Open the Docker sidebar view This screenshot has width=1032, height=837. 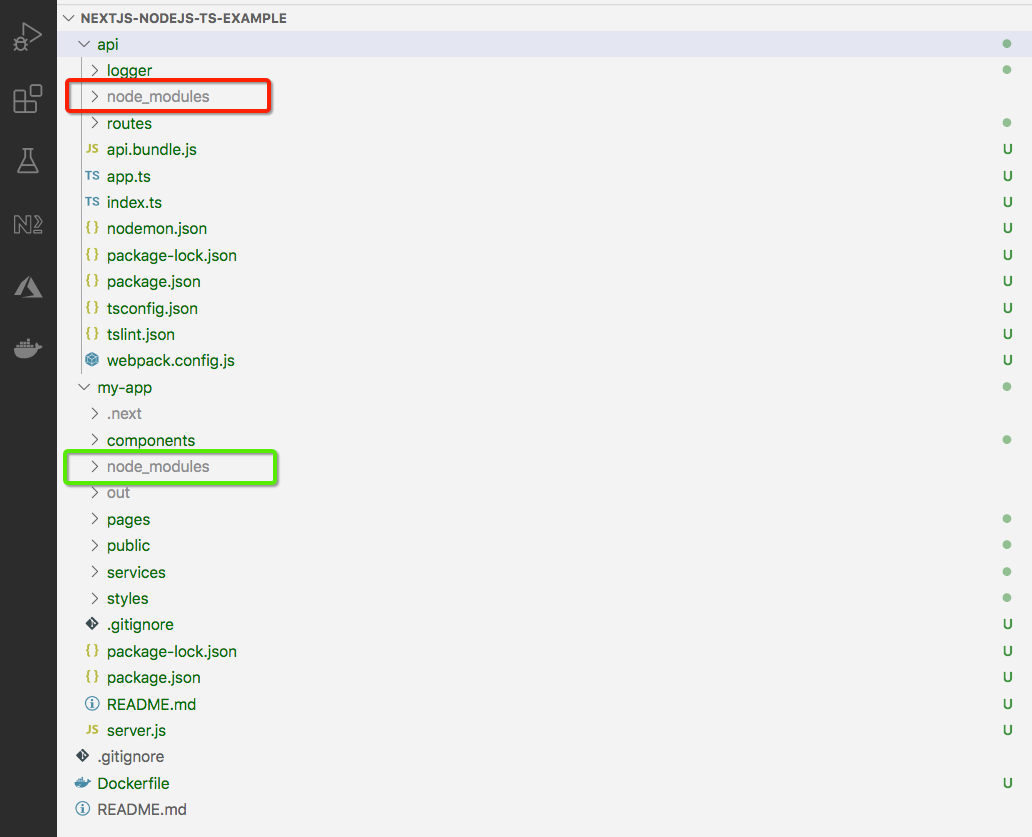(x=28, y=349)
